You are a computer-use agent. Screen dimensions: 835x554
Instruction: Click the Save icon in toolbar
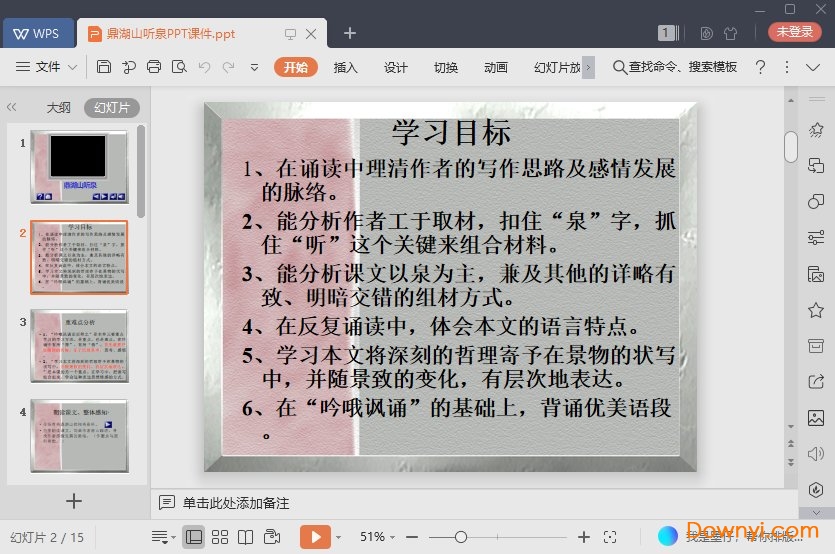104,67
